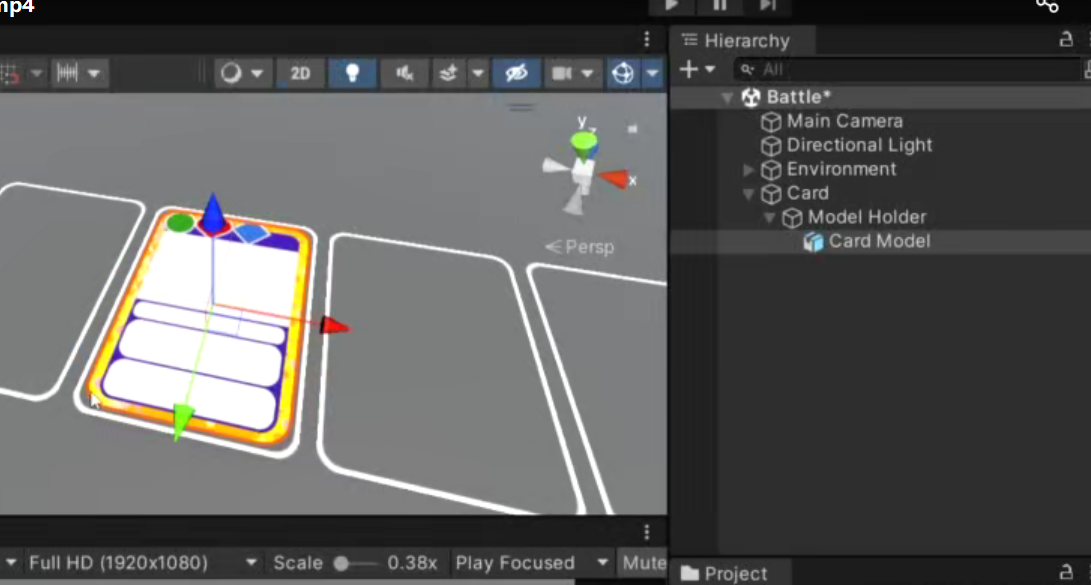Click the Step frame button
1091x585 pixels.
(x=767, y=6)
